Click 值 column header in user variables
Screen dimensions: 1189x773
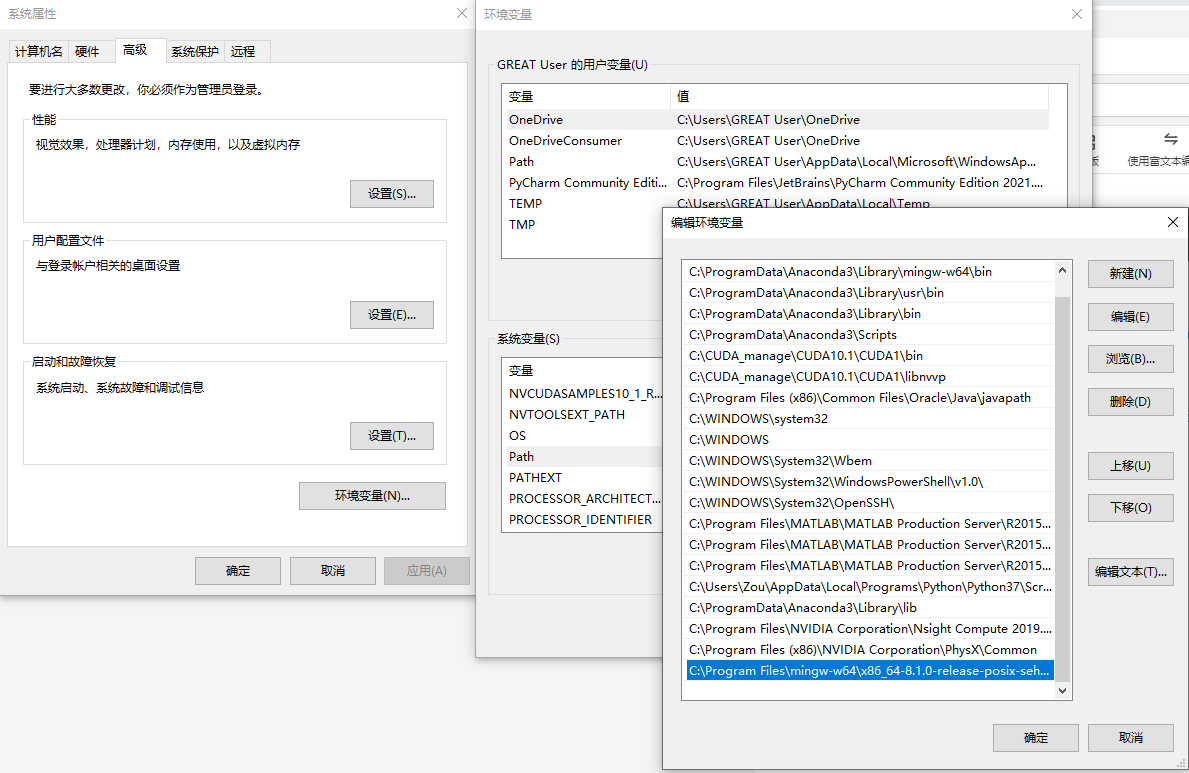coord(859,96)
